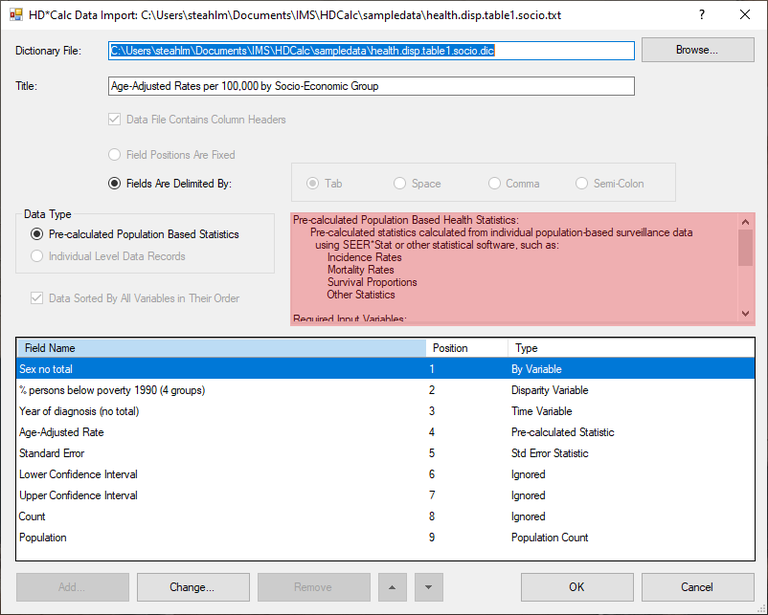Click the HD*Calc application icon in title bar
Image resolution: width=768 pixels, height=615 pixels.
tap(16, 15)
